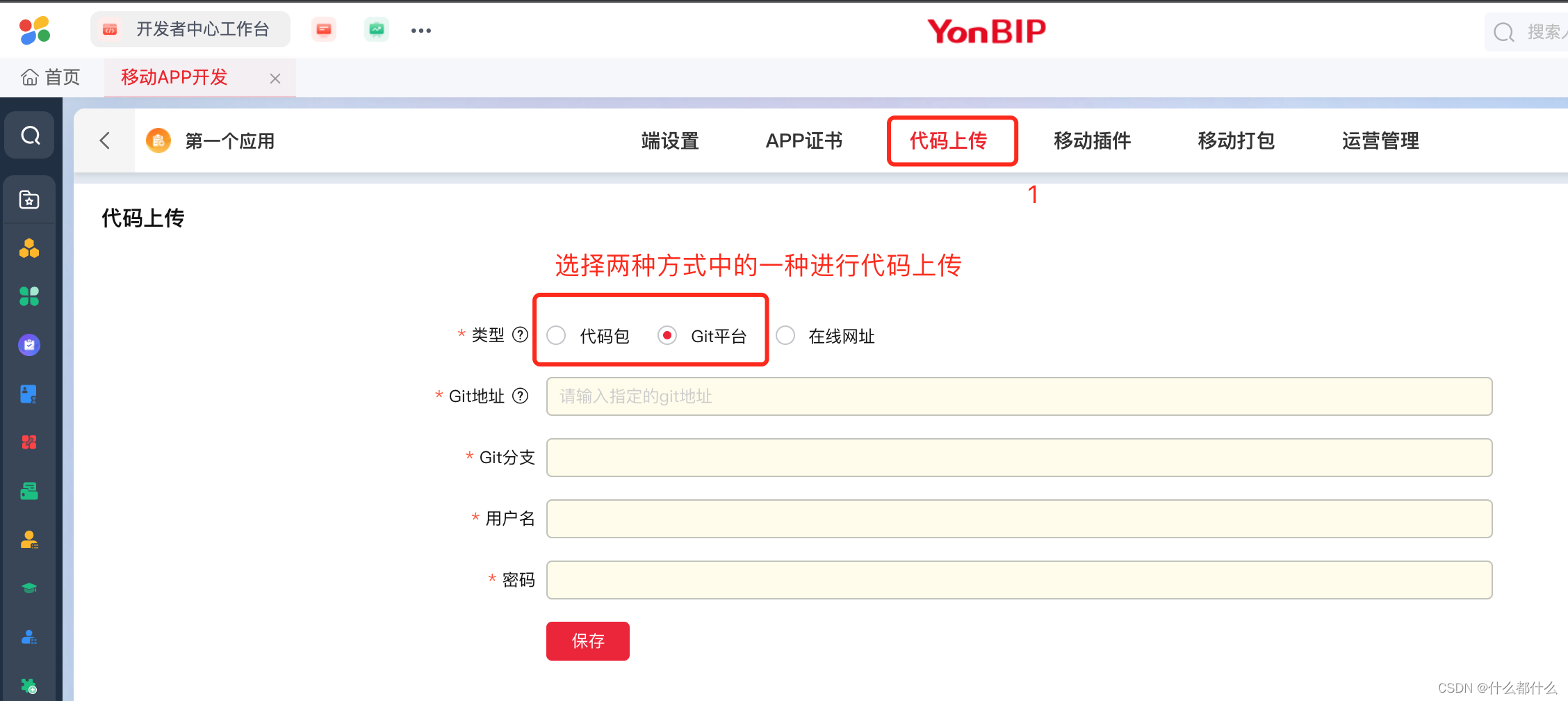The image size is (1568, 701).
Task: Switch to the 代码上传 tab
Action: click(949, 140)
